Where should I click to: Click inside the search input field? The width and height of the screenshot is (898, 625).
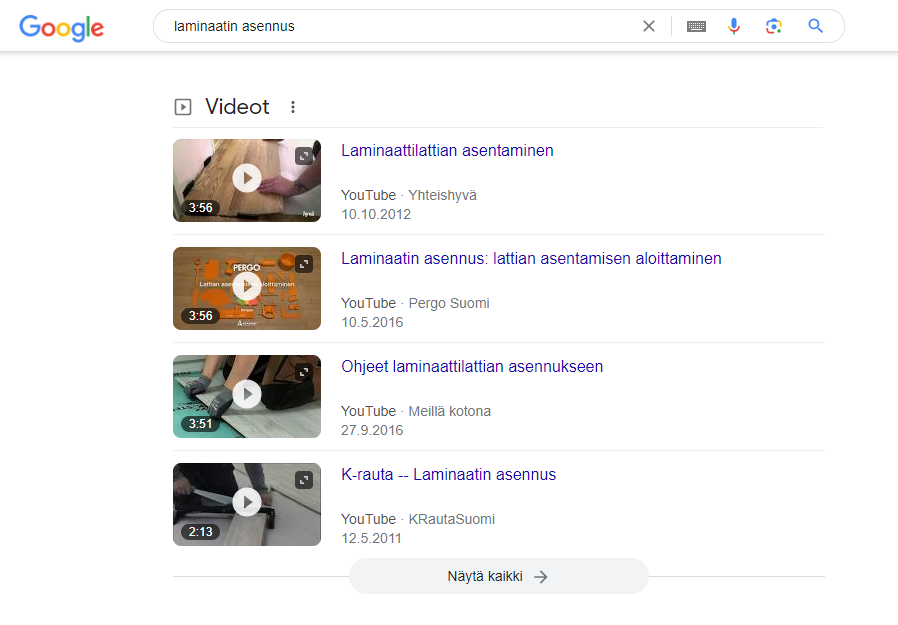tap(400, 26)
